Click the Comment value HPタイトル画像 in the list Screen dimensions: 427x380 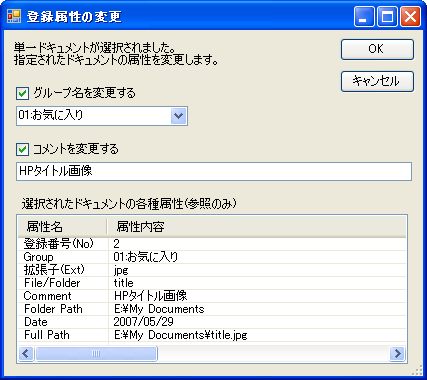(x=150, y=296)
